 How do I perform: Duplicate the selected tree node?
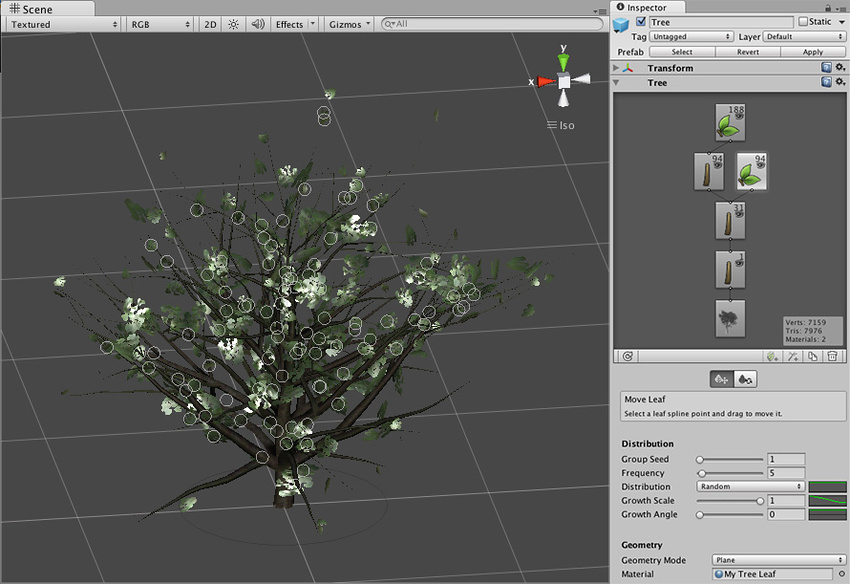click(812, 356)
